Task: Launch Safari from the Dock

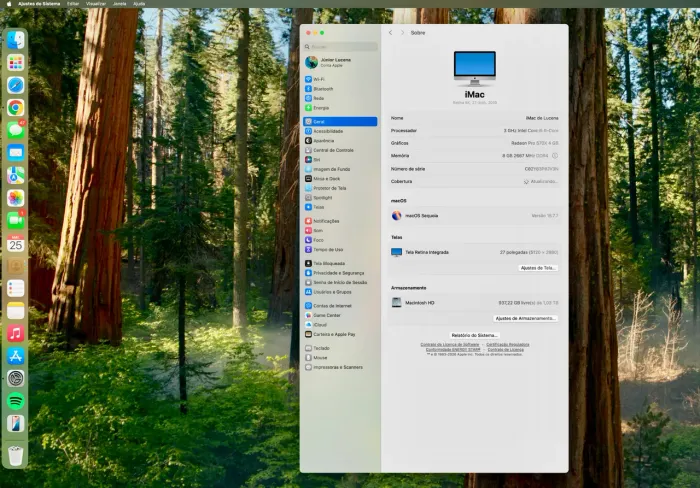Action: 16,85
